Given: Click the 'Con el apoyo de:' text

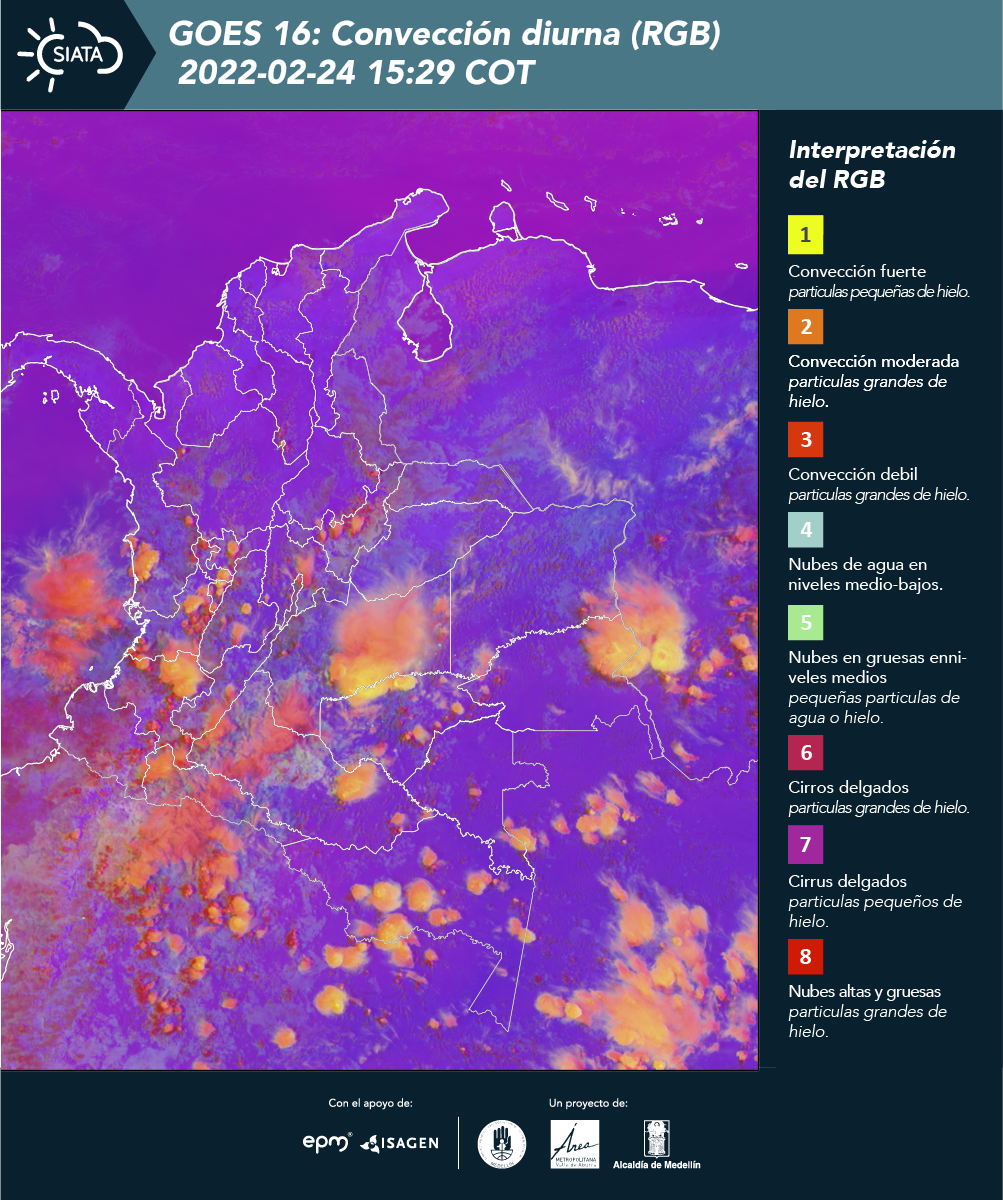Looking at the screenshot, I should point(370,1103).
